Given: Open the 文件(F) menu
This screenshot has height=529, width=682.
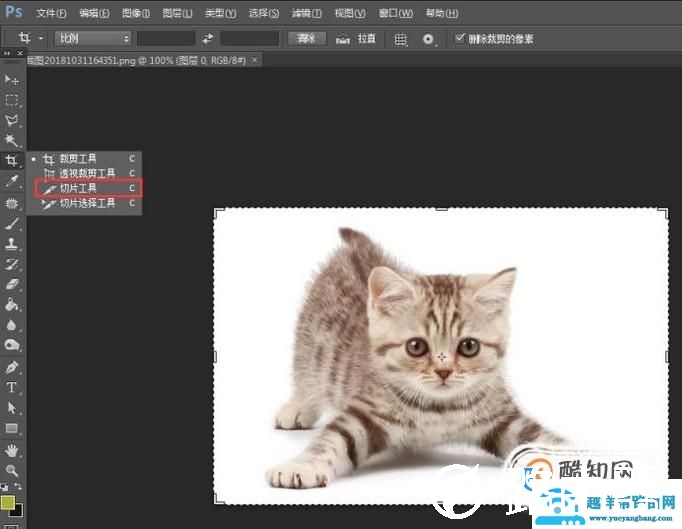Looking at the screenshot, I should pos(50,14).
